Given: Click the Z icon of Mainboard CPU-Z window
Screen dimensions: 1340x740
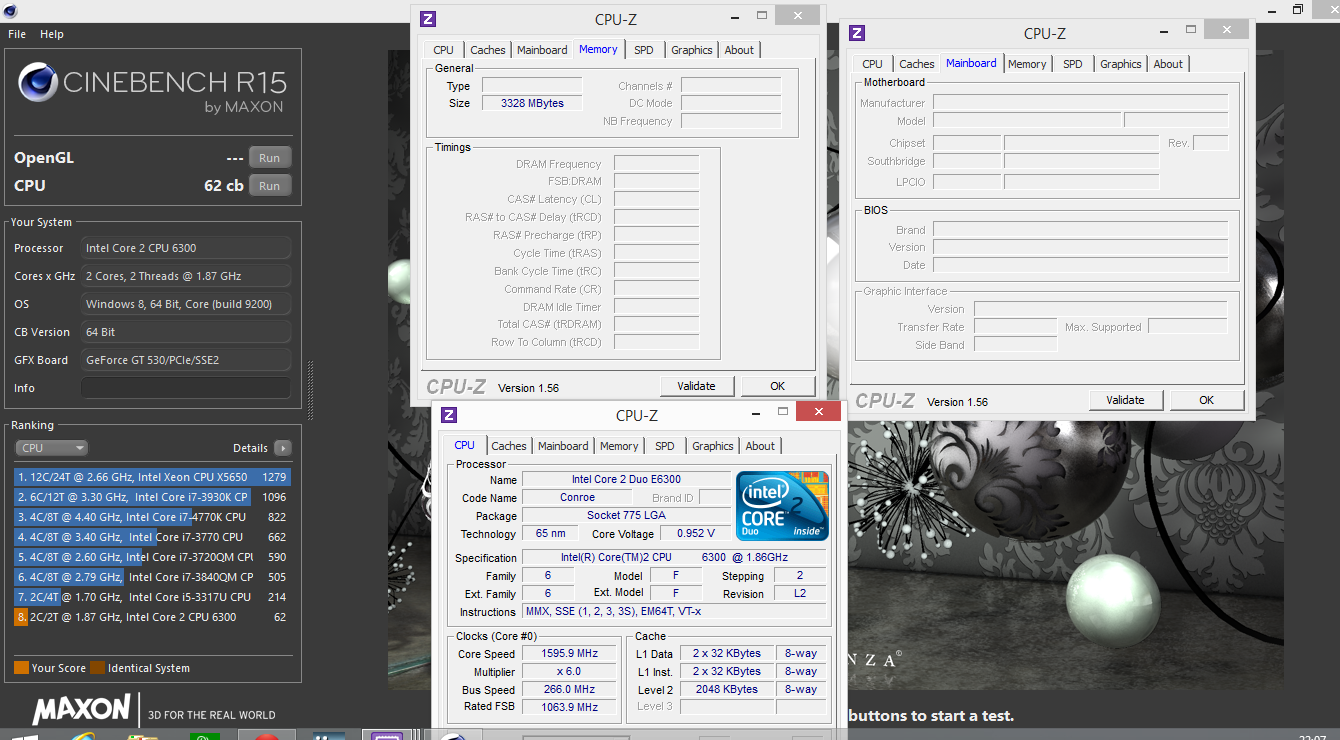Looking at the screenshot, I should (857, 33).
